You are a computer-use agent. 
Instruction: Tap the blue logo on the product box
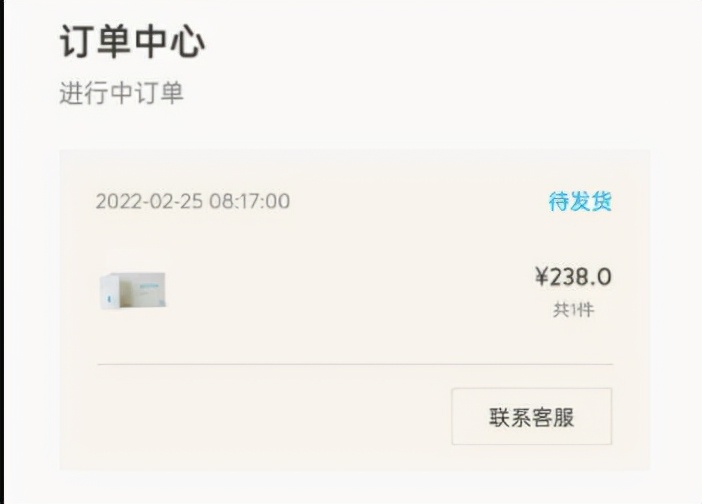[109, 299]
